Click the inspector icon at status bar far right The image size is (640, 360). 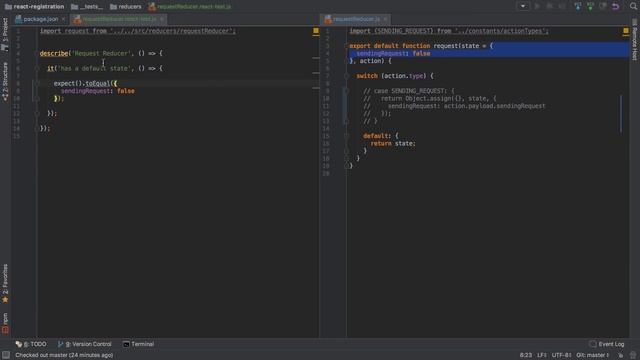point(633,355)
